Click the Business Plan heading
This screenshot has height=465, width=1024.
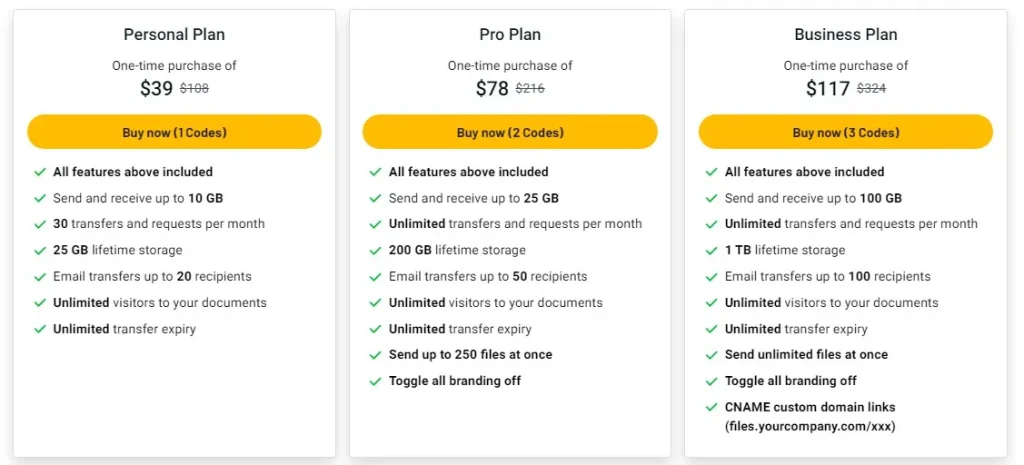(x=846, y=34)
